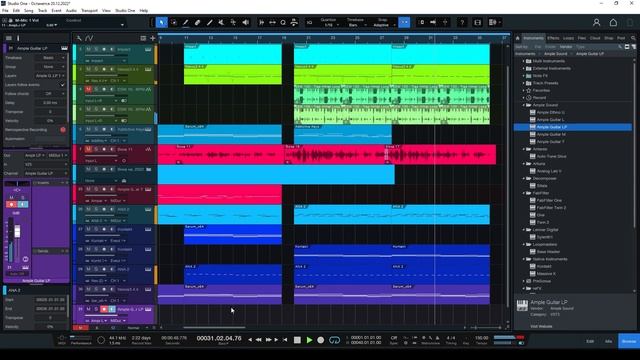Show automation with the curve icon
Image resolution: width=640 pixels, height=360 pixels.
click(89, 38)
